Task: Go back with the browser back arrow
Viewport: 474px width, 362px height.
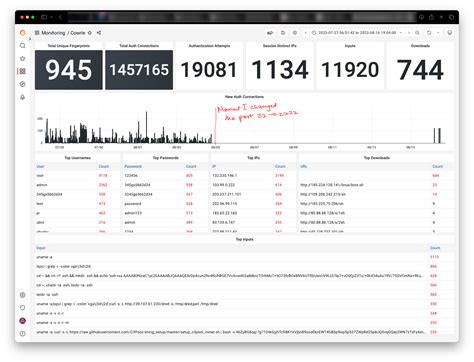Action: (60, 17)
